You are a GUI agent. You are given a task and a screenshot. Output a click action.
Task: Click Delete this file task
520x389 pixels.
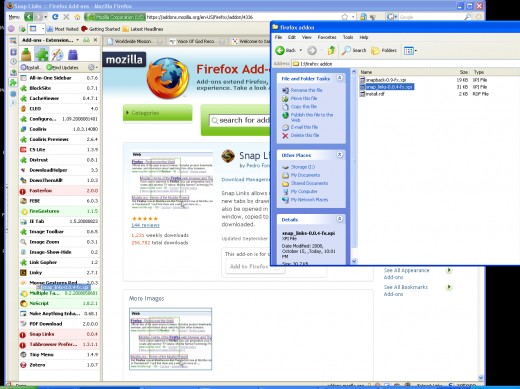pos(301,135)
